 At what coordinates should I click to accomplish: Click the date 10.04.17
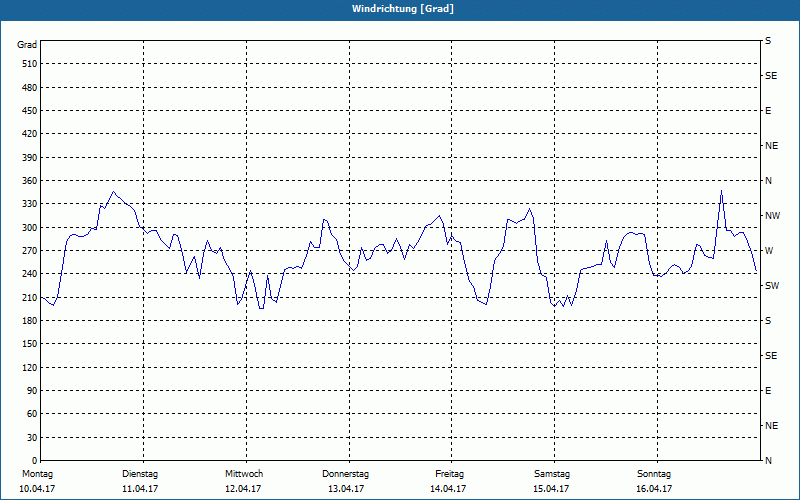click(x=37, y=489)
